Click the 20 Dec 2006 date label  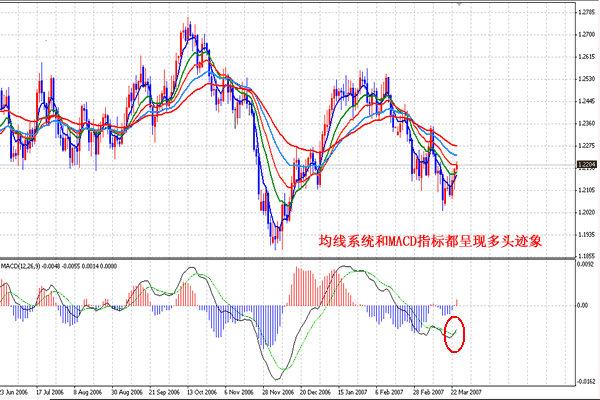pos(315,392)
